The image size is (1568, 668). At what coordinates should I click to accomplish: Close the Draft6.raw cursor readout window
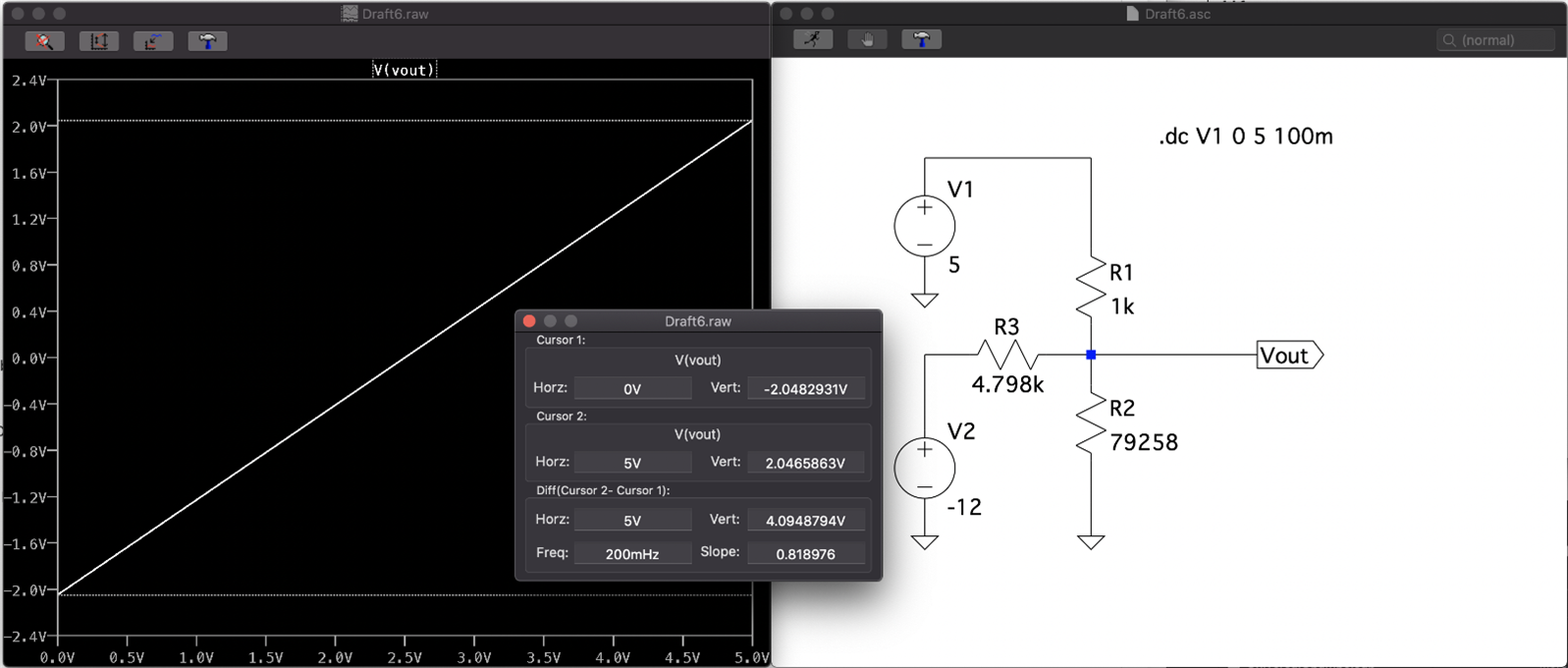pos(529,321)
